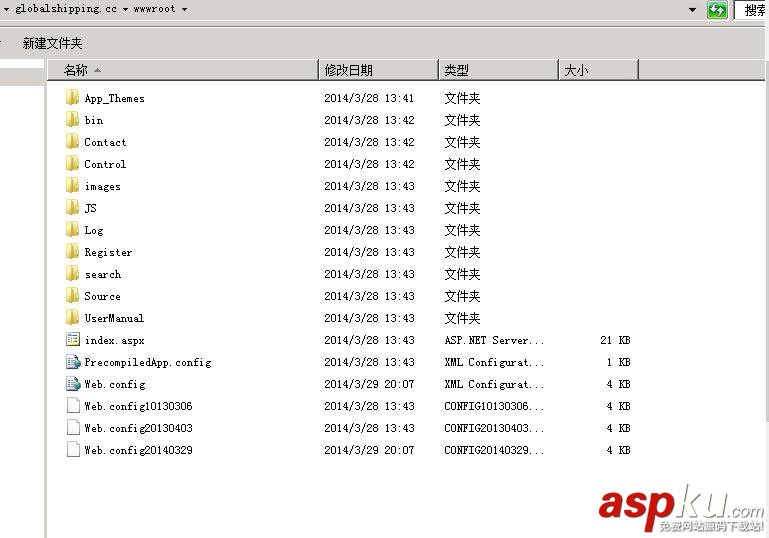Viewport: 769px width, 538px height.
Task: Expand the wwwroot breadcrumb dropdown arrow
Action: 184,9
